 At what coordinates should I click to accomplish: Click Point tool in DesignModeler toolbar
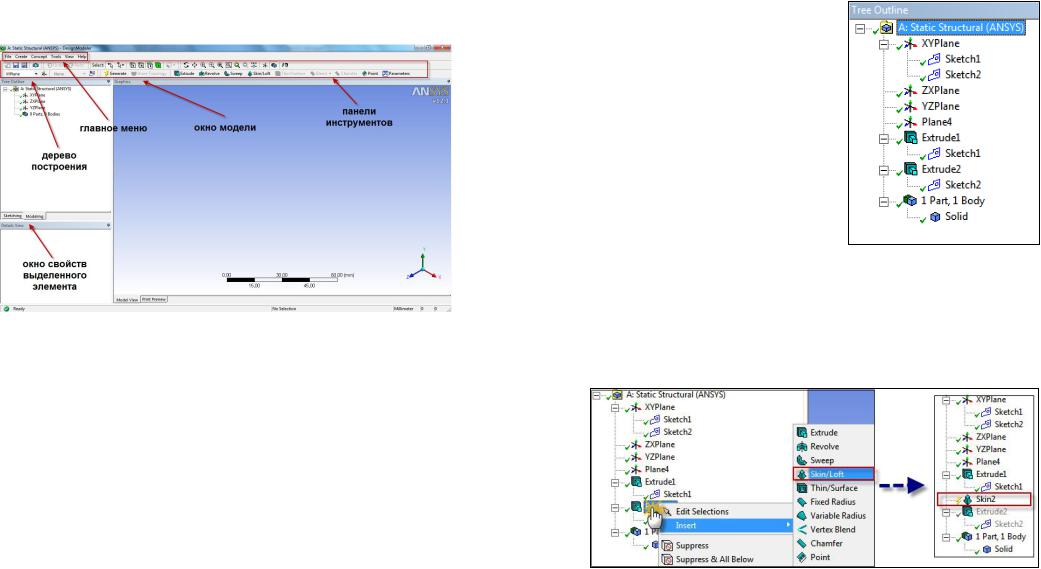click(370, 74)
